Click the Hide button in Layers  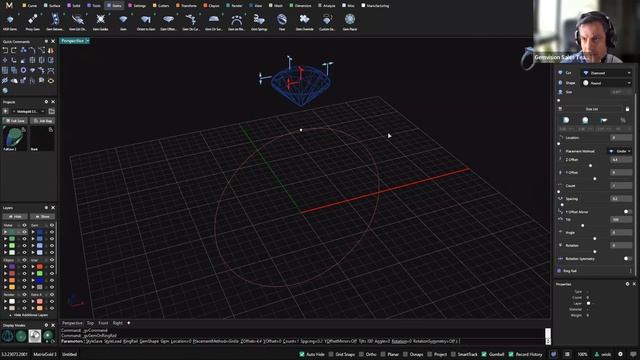pyautogui.click(x=15, y=216)
